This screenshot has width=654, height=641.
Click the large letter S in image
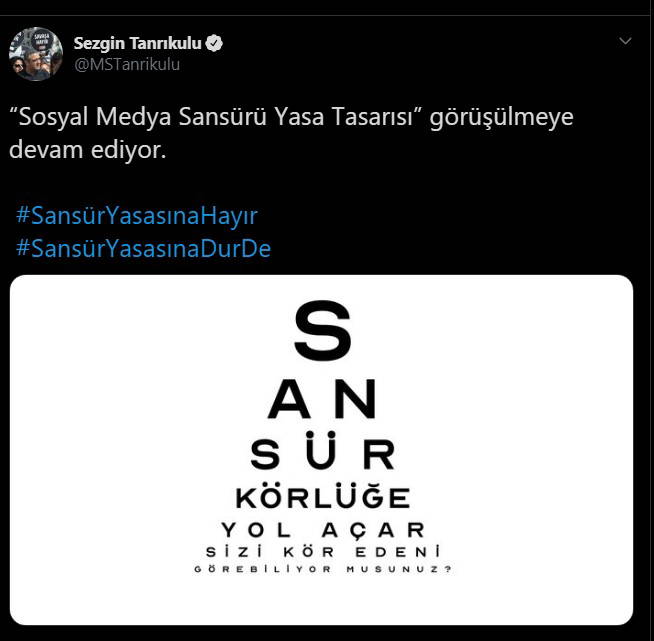point(323,331)
